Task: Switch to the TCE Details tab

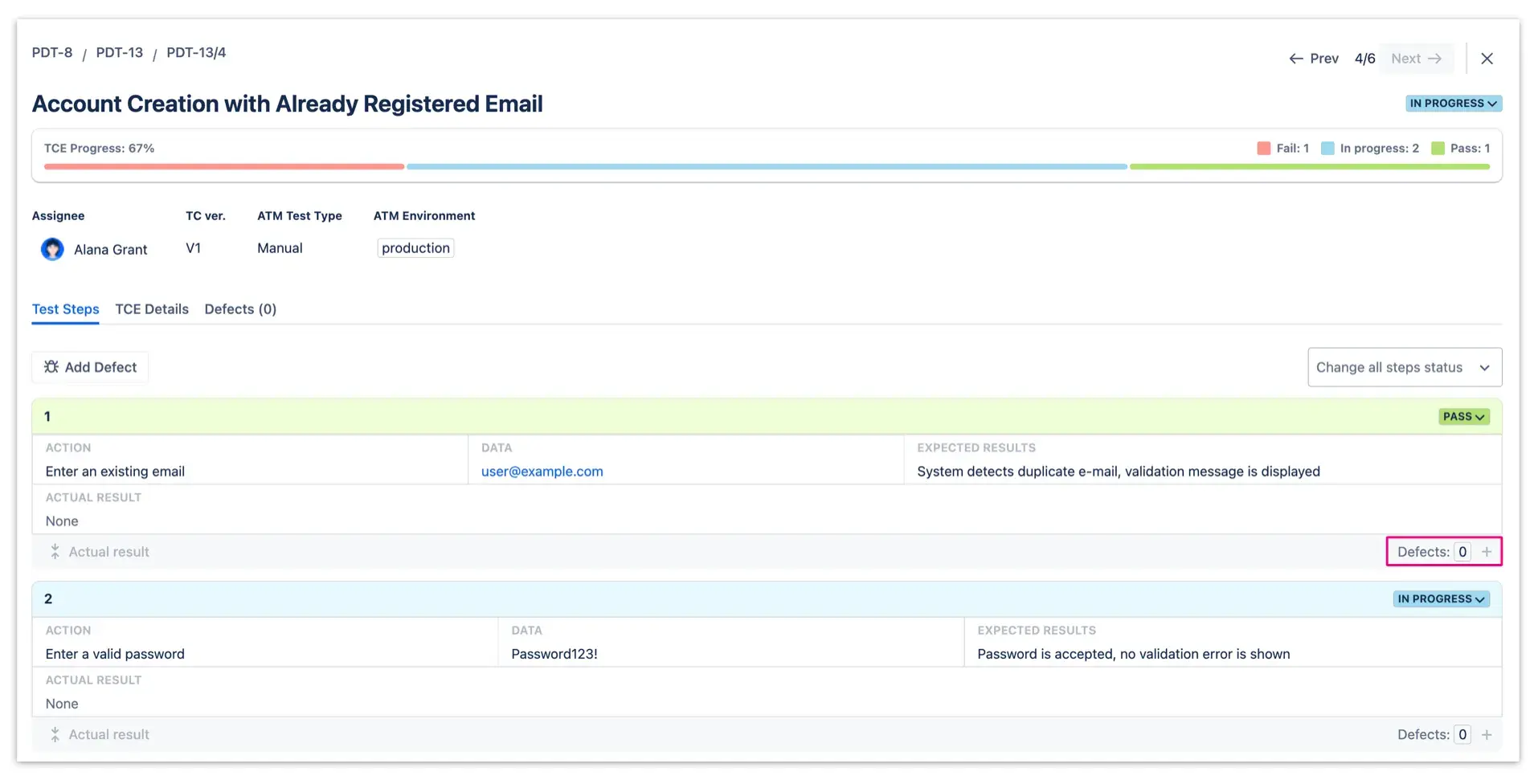Action: click(x=151, y=309)
